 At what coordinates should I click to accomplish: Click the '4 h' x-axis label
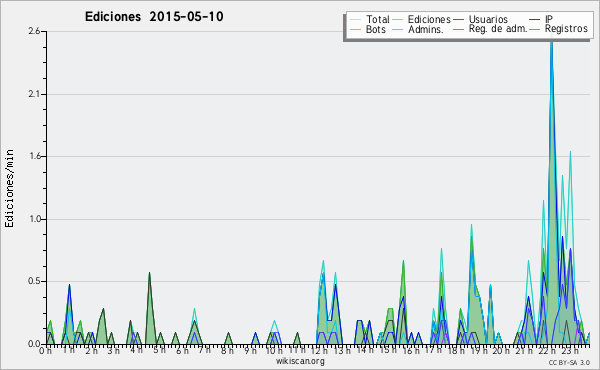(136, 350)
